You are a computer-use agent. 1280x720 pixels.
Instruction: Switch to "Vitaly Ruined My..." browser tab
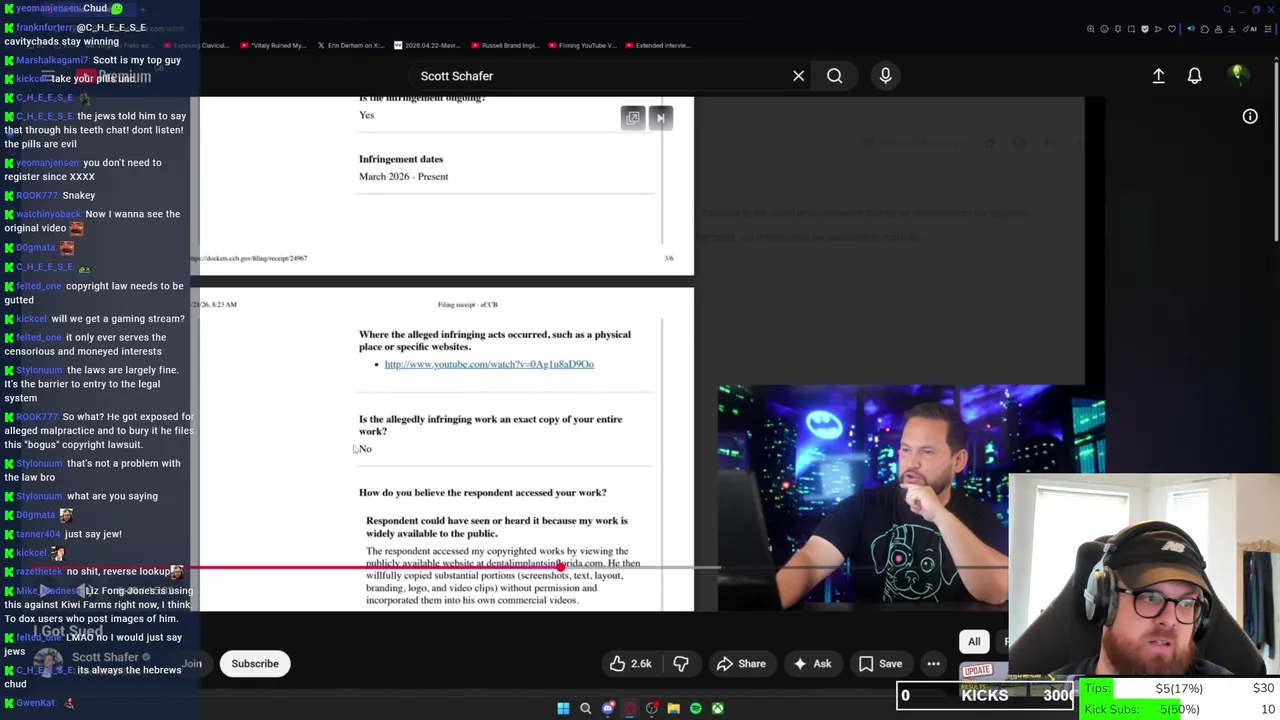(272, 45)
